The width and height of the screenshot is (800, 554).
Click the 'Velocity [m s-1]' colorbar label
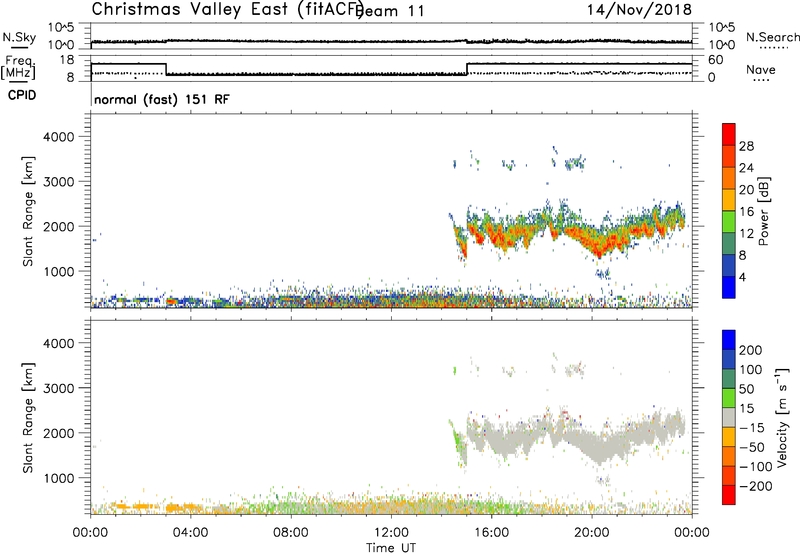[782, 417]
